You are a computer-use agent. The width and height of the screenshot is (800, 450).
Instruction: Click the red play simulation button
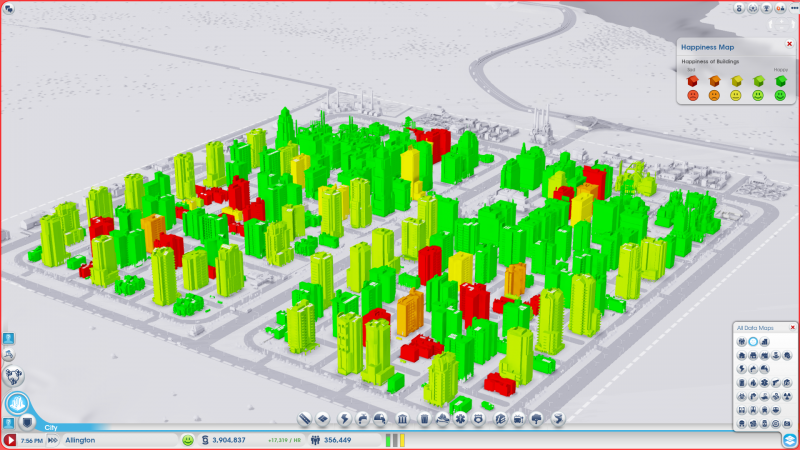(x=10, y=440)
